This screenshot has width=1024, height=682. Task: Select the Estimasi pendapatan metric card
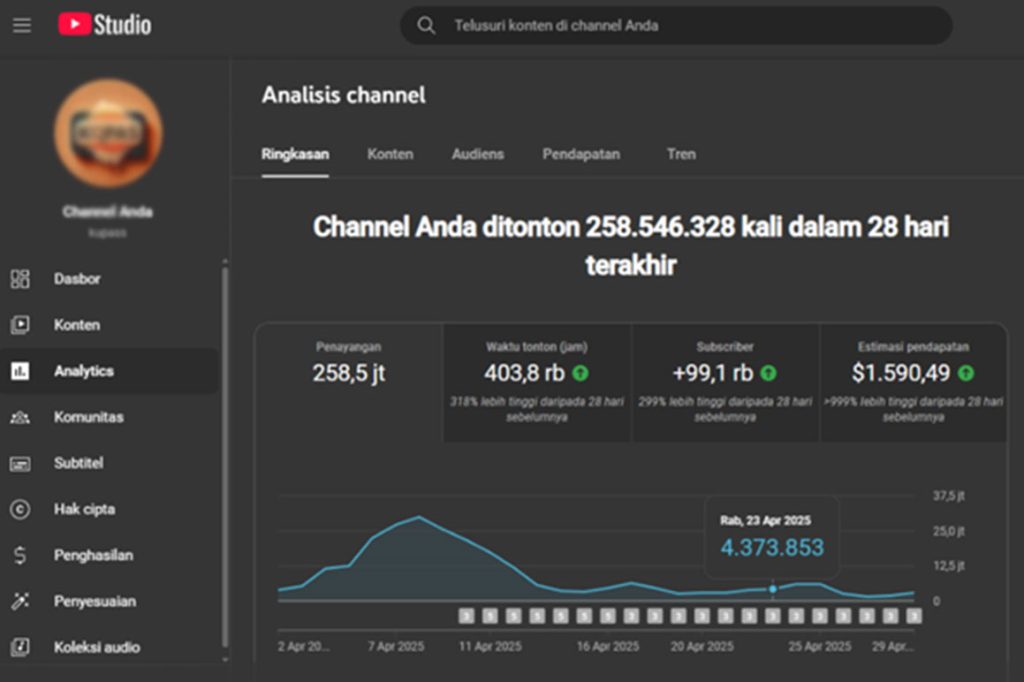[x=913, y=383]
